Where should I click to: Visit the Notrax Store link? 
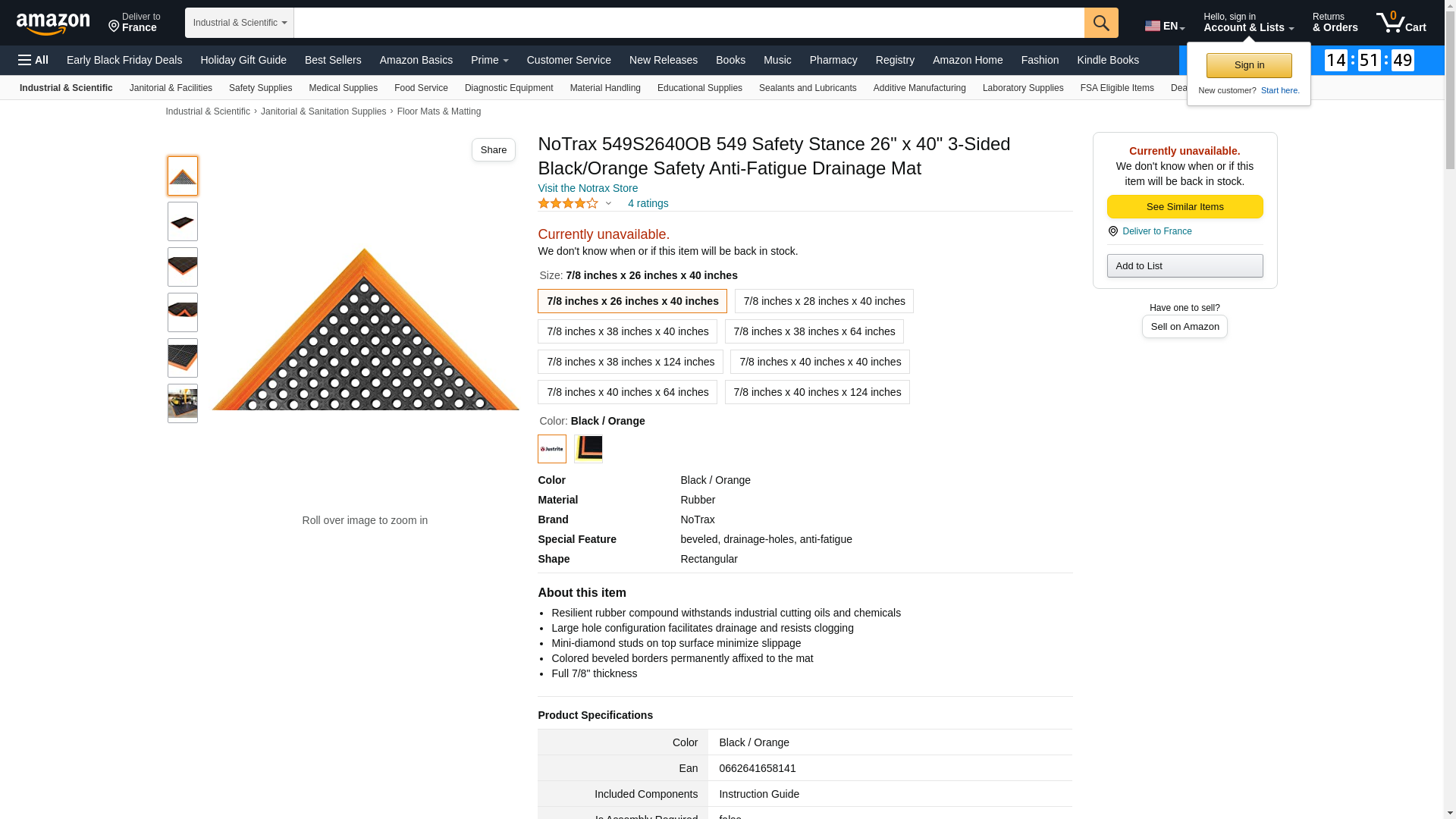coord(588,188)
